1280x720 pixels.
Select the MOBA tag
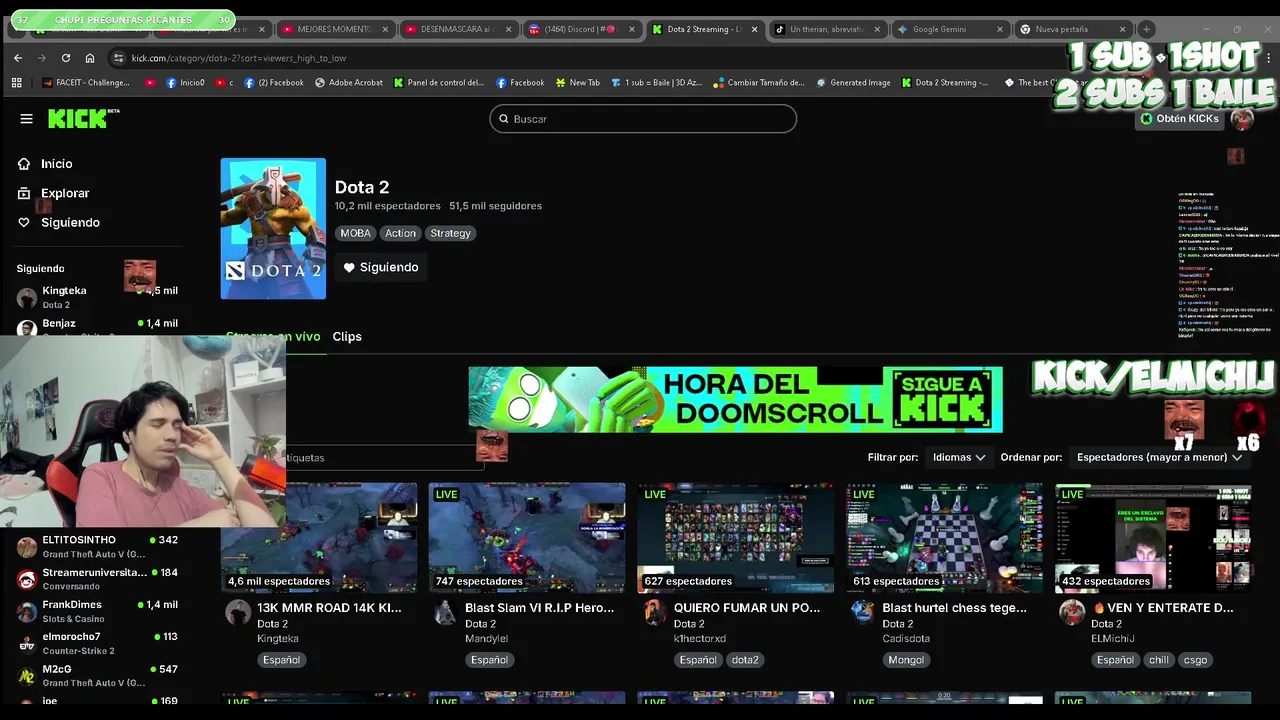[x=355, y=233]
